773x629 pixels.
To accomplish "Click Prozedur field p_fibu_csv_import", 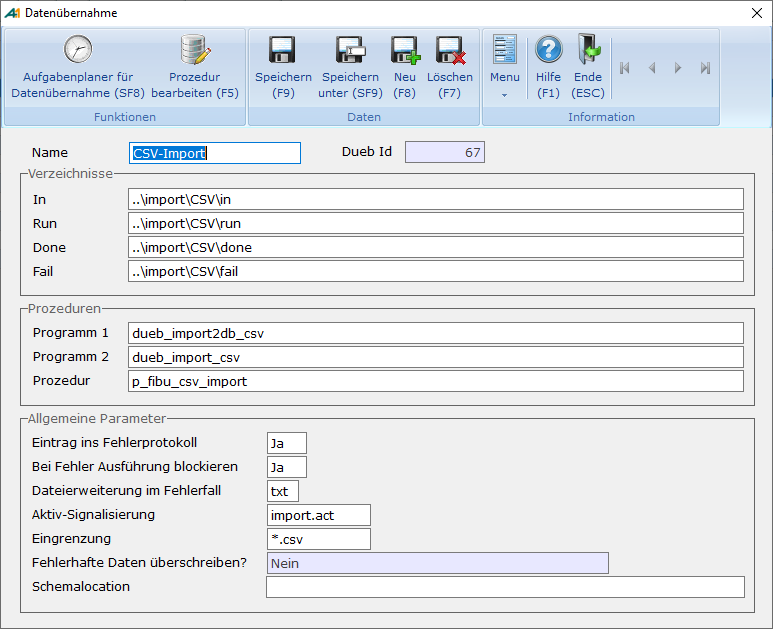I will (436, 381).
